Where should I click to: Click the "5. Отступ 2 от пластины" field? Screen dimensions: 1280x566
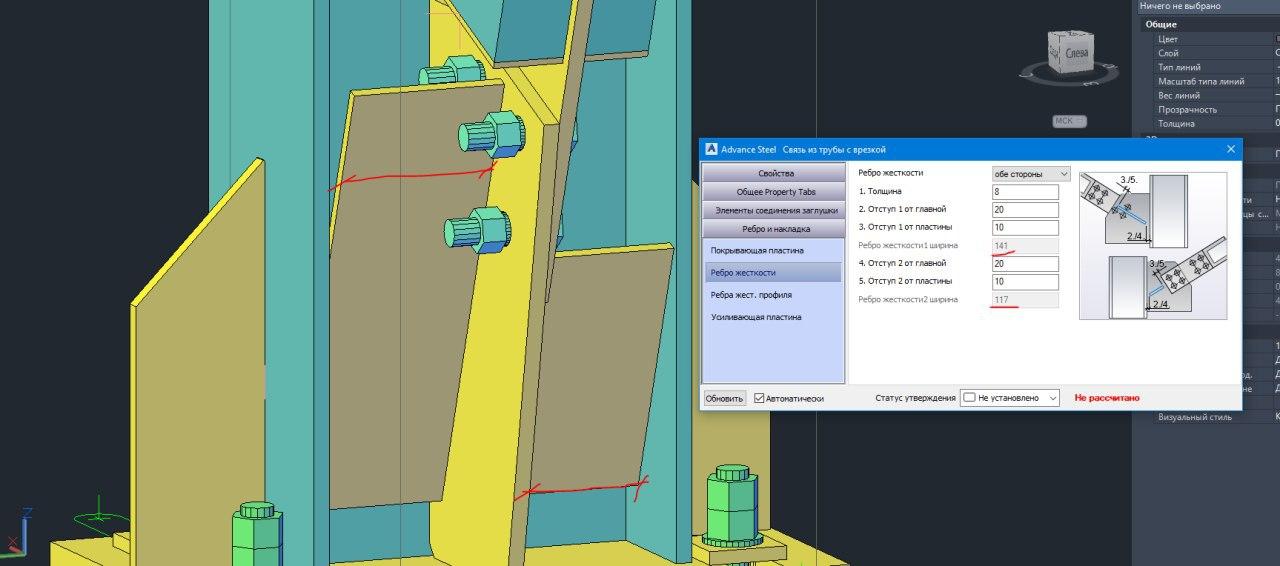coord(1025,282)
